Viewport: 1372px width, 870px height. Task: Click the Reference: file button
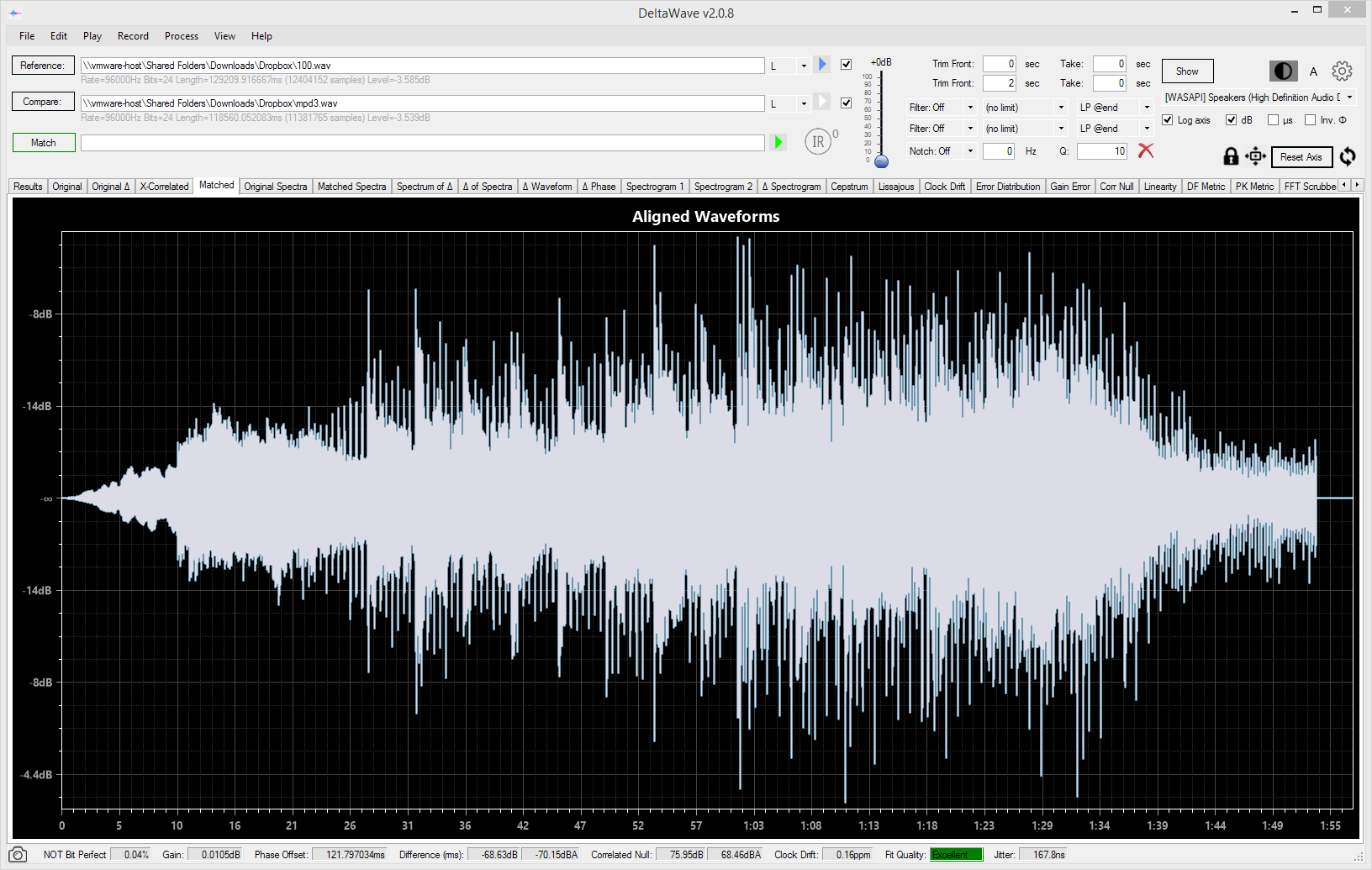43,66
